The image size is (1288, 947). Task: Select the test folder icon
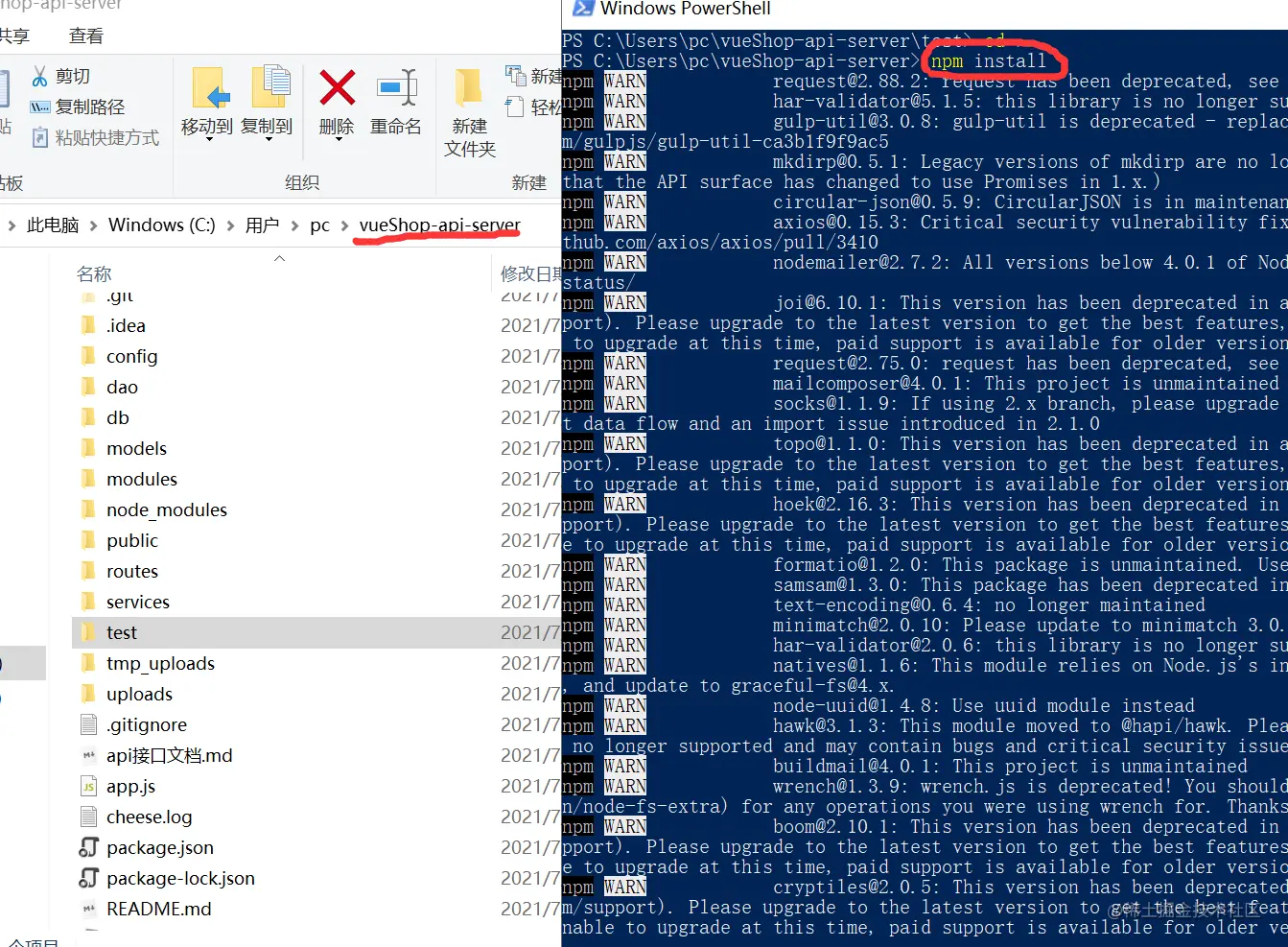[x=88, y=632]
